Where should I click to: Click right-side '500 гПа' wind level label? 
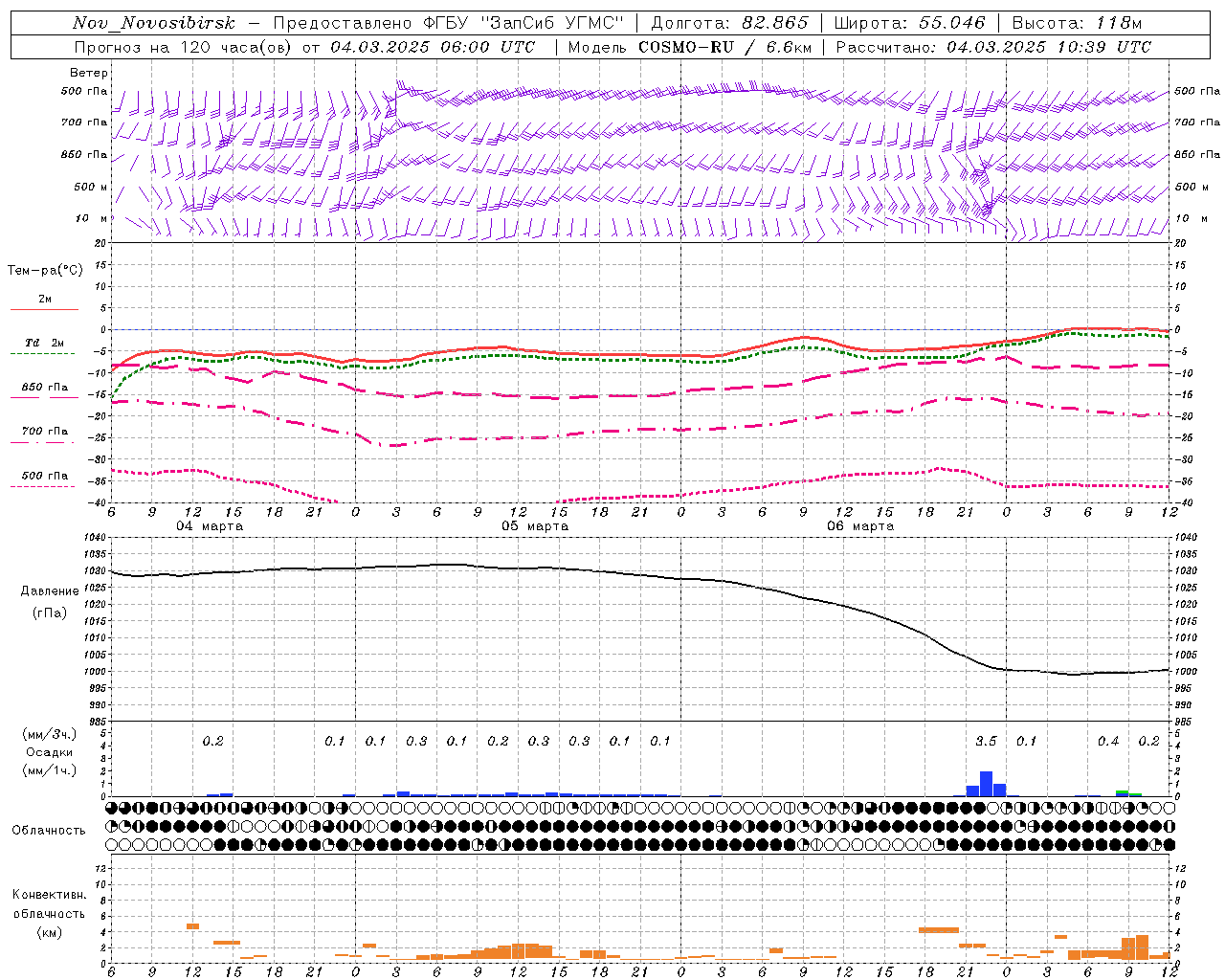click(x=1197, y=91)
